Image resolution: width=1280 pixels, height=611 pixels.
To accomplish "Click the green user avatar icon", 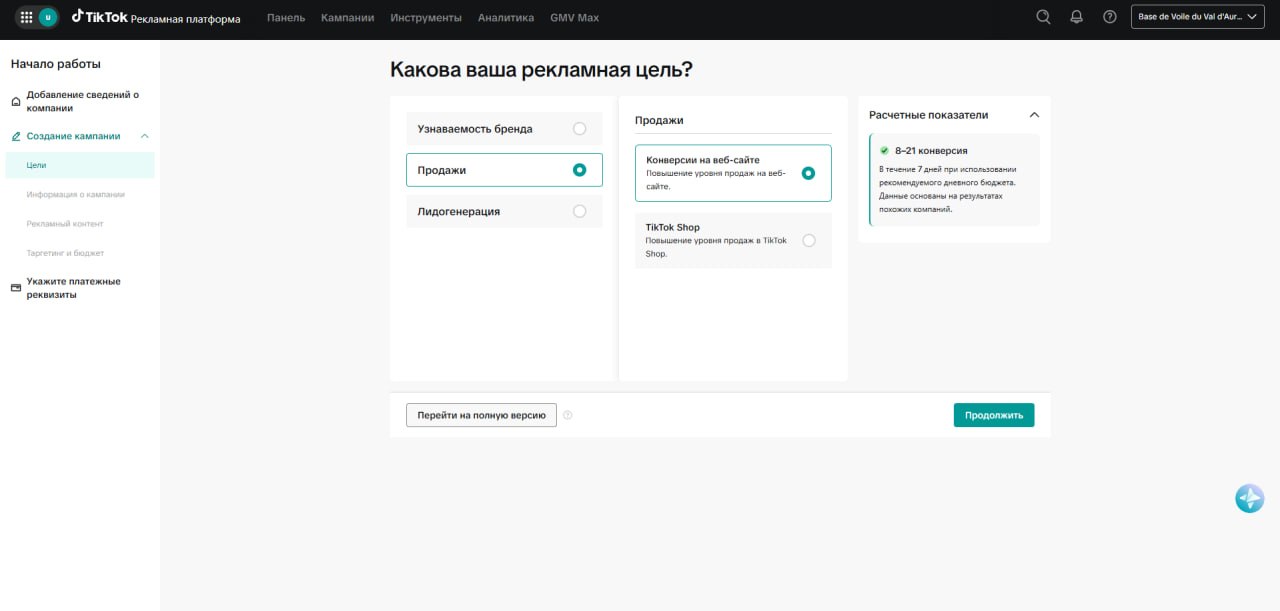I will 47,17.
